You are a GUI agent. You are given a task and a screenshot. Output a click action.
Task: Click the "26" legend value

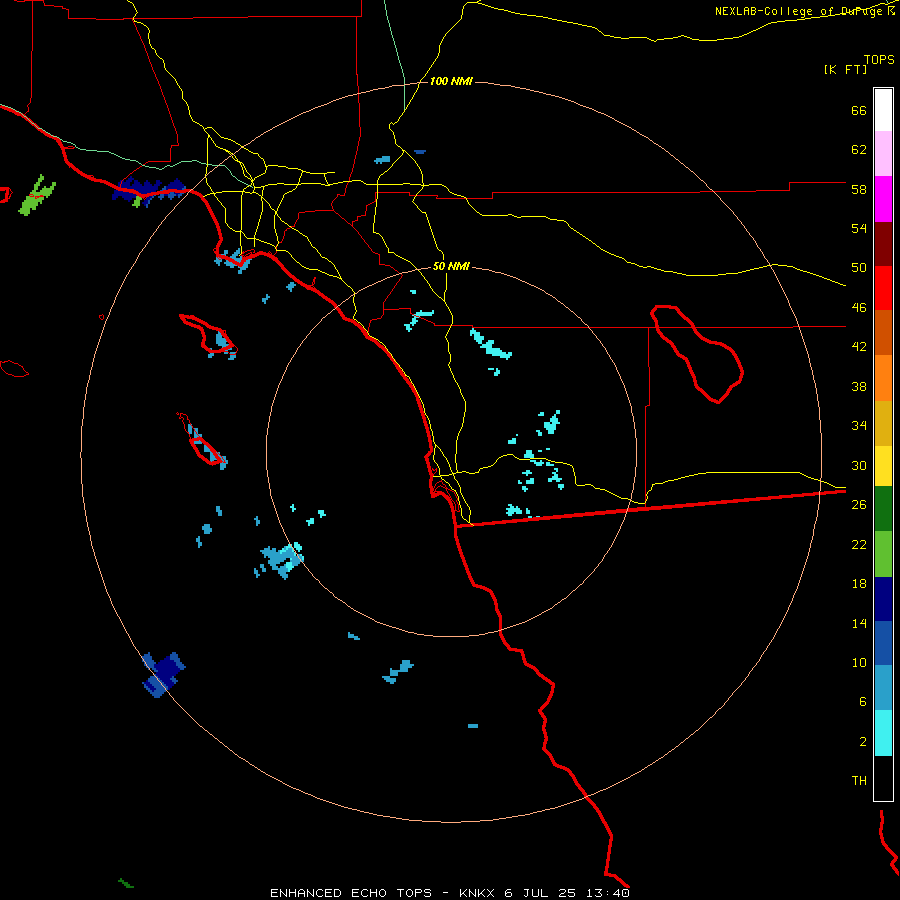coord(859,505)
